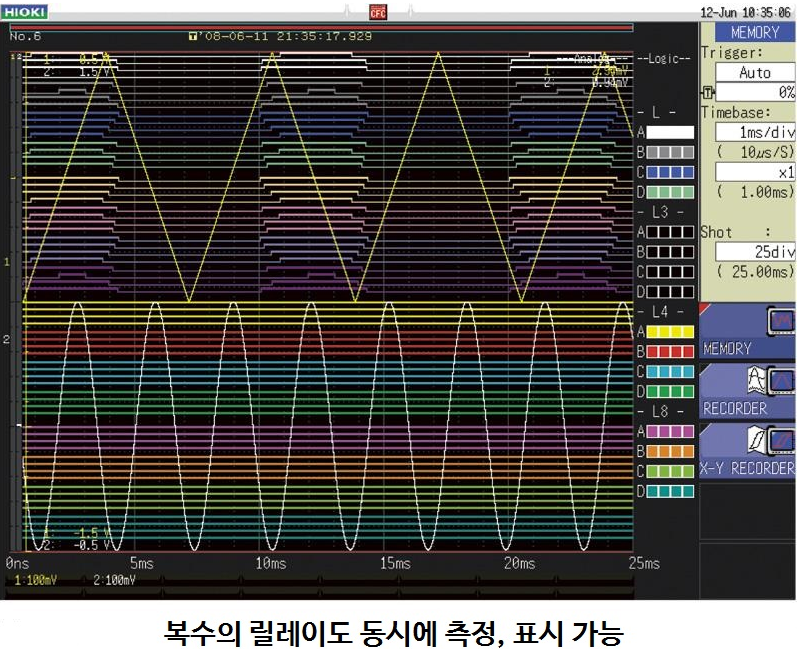Image resolution: width=799 pixels, height=649 pixels.
Task: Toggle logic channel L3 D display
Action: tap(670, 292)
